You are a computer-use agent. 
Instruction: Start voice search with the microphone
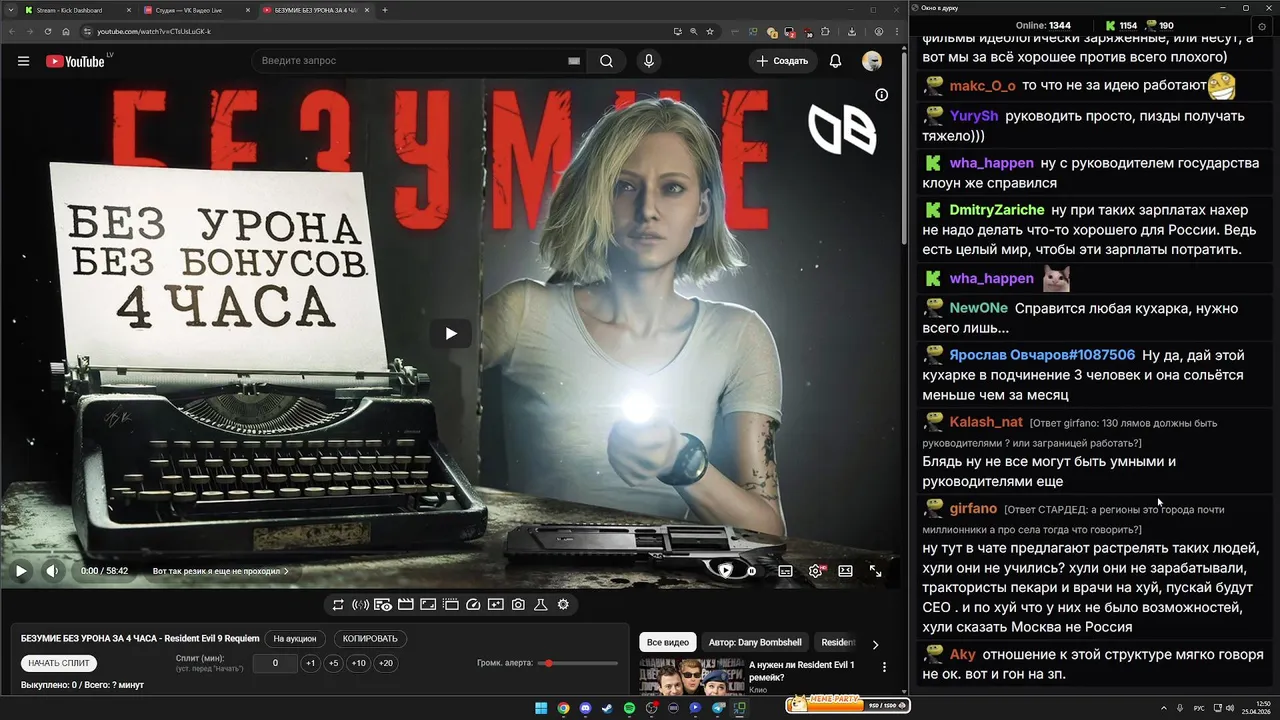(649, 61)
